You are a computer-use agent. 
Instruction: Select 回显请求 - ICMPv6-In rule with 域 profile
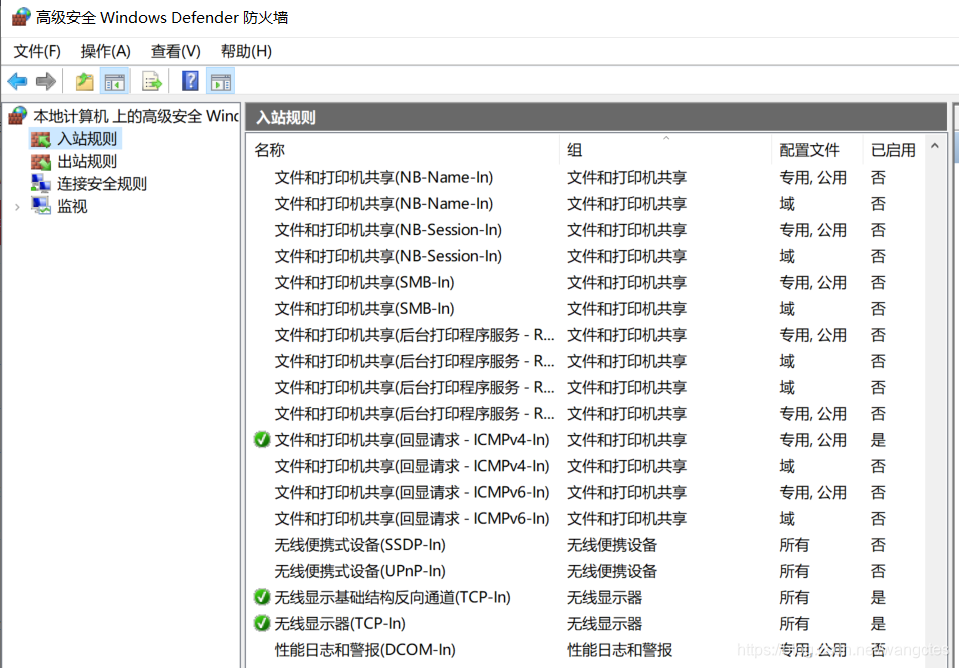tap(412, 519)
